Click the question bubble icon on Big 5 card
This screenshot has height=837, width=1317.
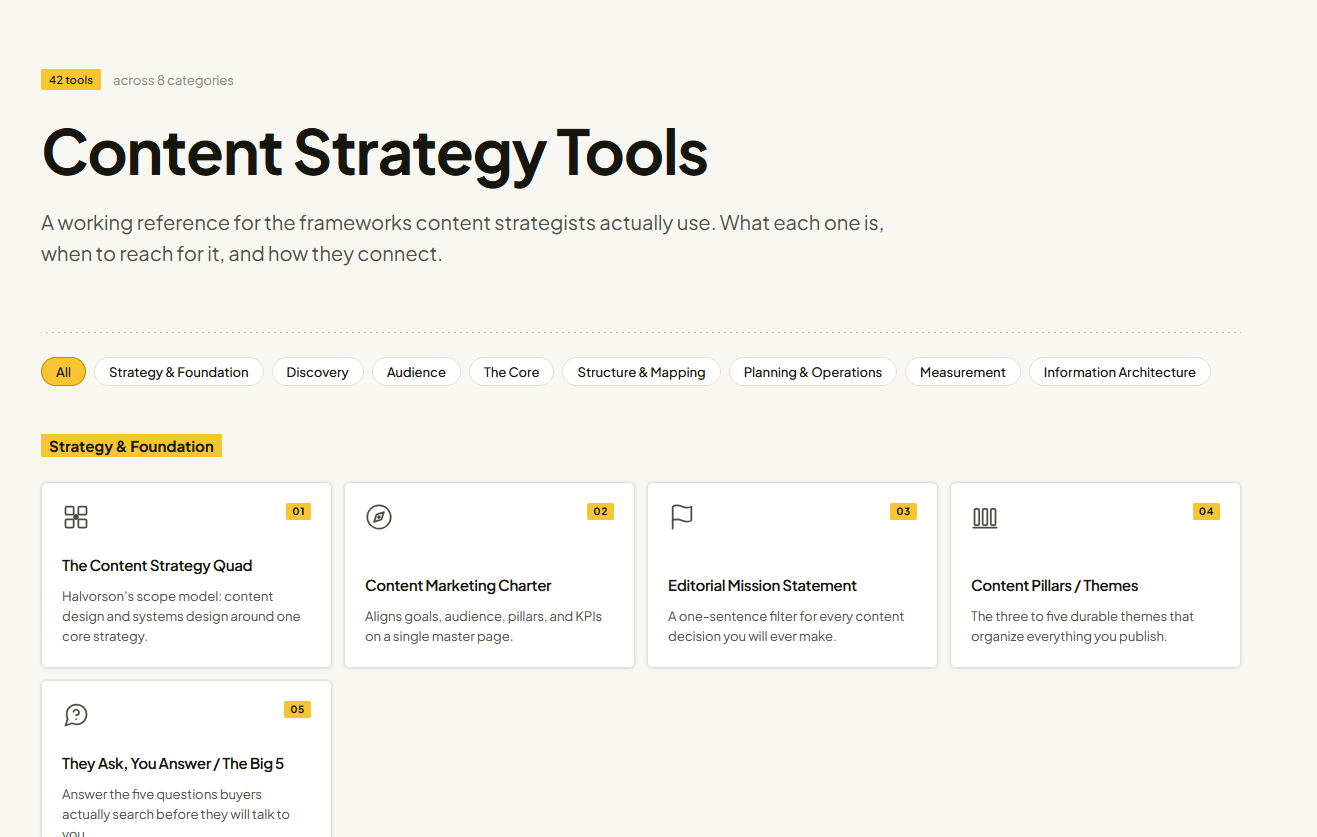[x=76, y=715]
